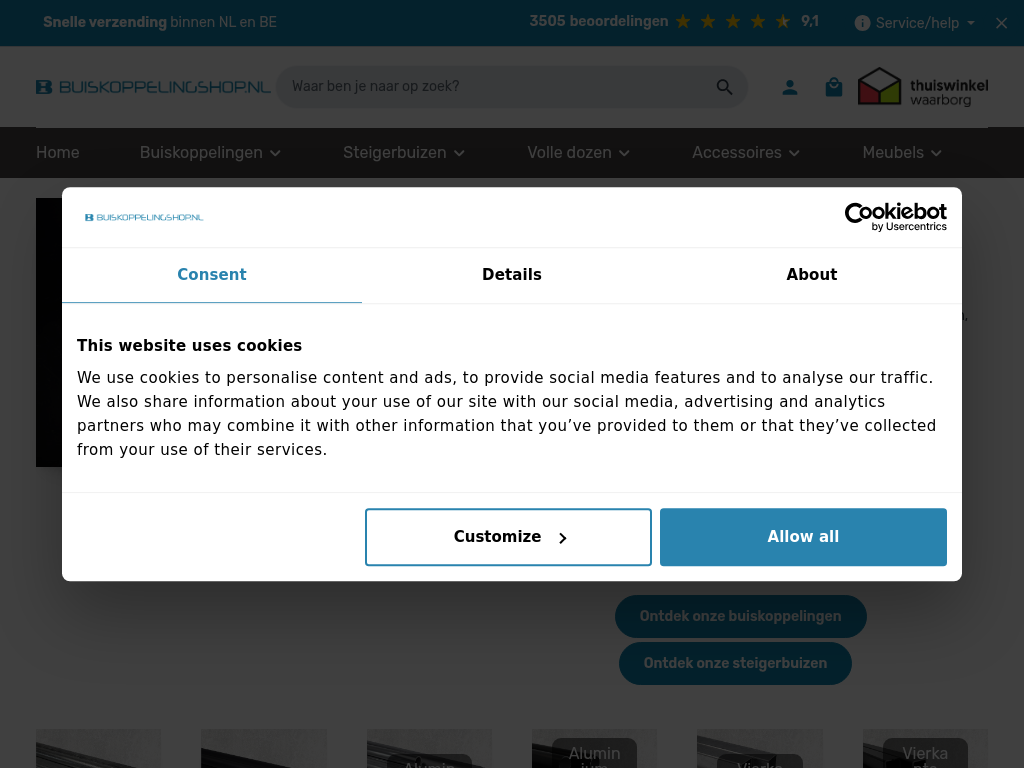Open the shopping bag cart icon
Screen dimensions: 1024x768
(x=834, y=87)
